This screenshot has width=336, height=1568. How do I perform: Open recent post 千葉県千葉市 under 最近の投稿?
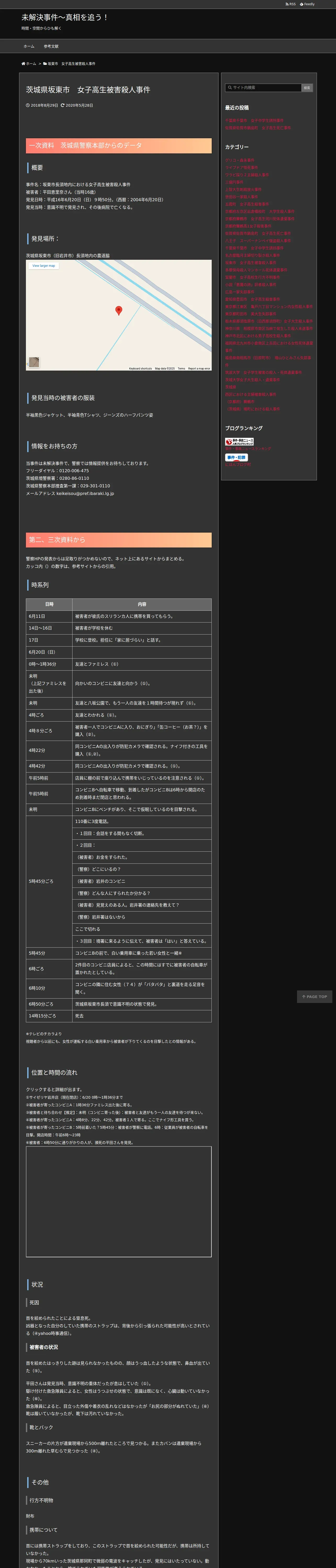click(254, 120)
